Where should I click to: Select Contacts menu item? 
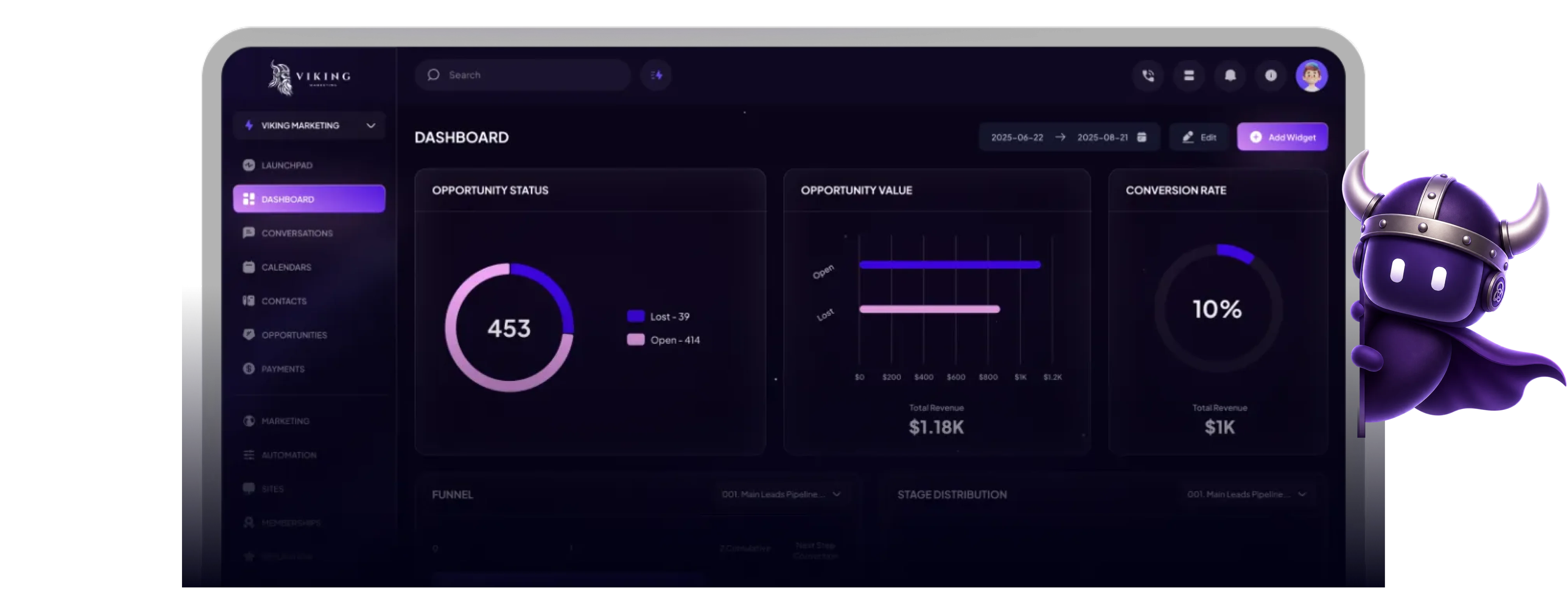[309, 301]
